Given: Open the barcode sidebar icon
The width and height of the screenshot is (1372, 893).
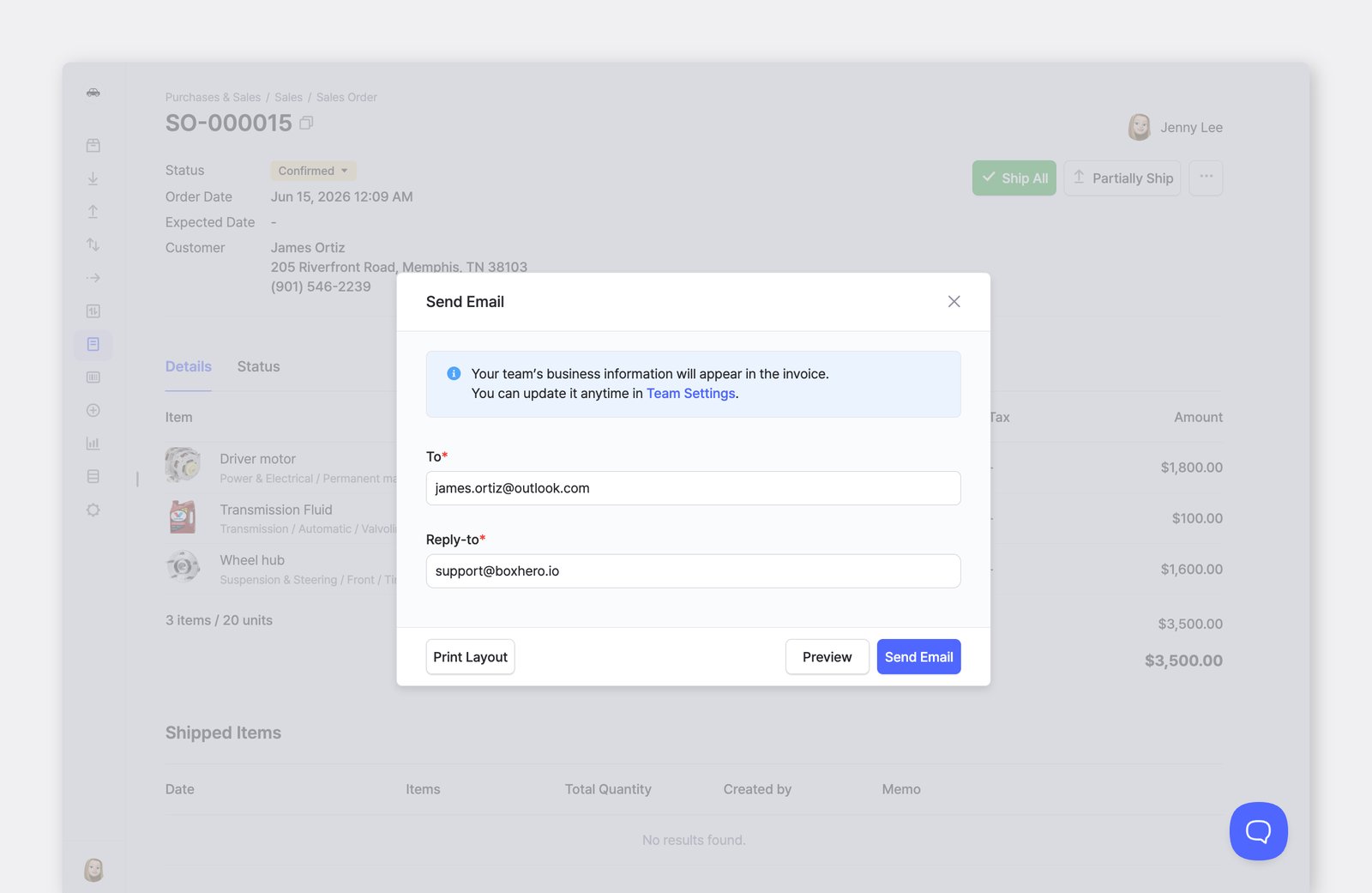Looking at the screenshot, I should (x=93, y=377).
